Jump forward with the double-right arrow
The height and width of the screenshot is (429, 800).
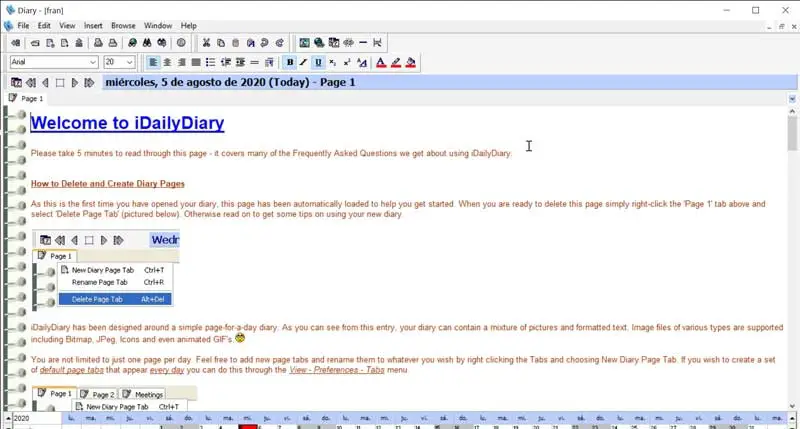89,83
